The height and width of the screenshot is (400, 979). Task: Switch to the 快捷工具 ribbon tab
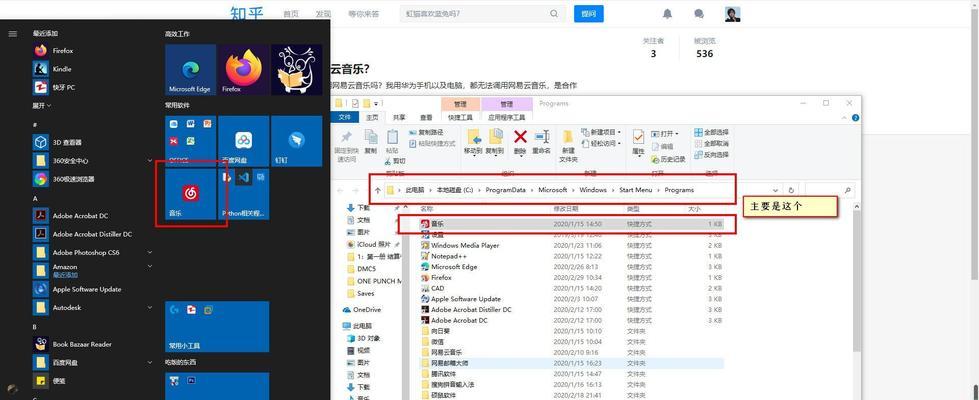[460, 117]
